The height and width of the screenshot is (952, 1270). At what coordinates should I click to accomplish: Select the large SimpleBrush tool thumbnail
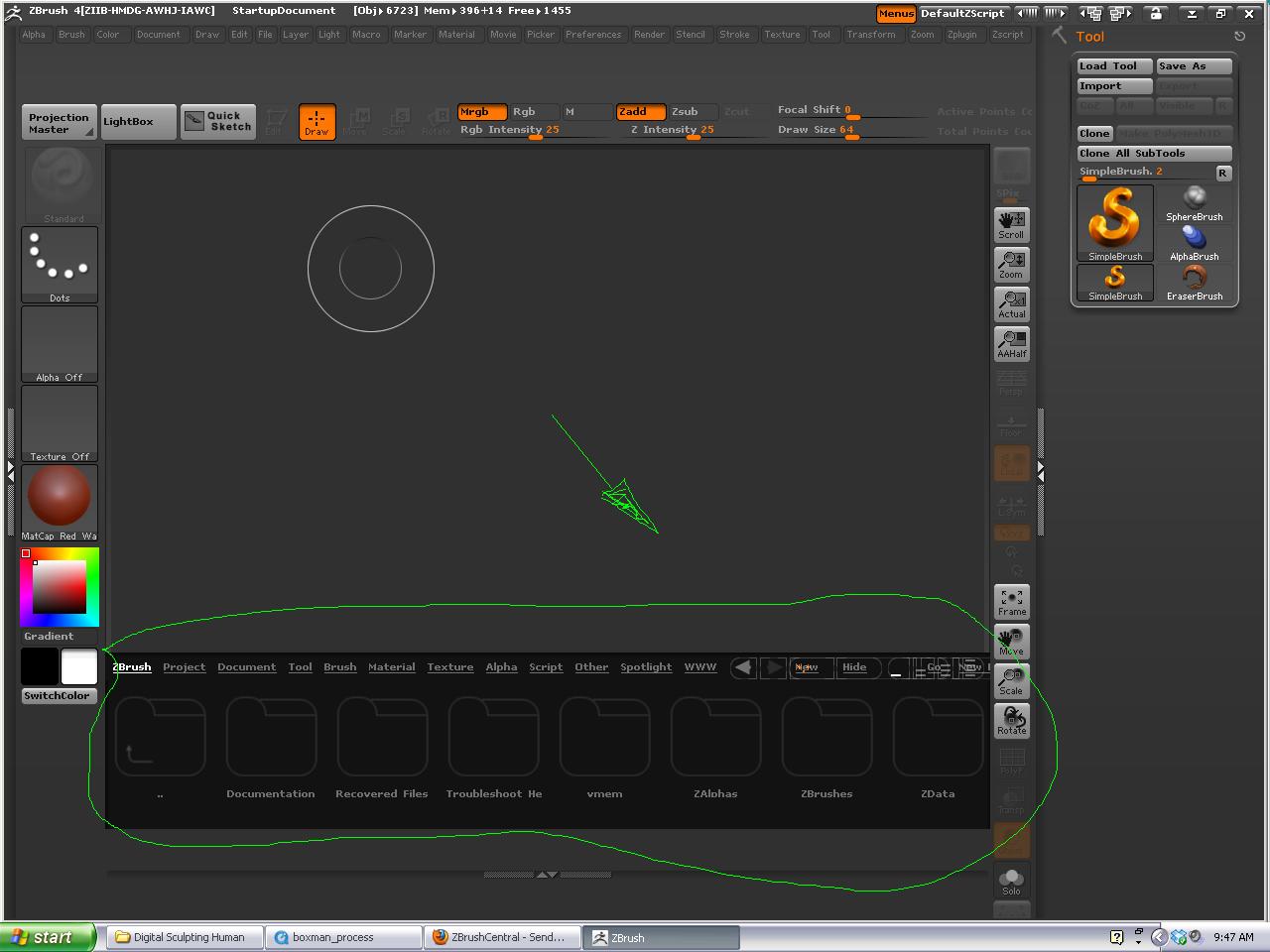1115,223
